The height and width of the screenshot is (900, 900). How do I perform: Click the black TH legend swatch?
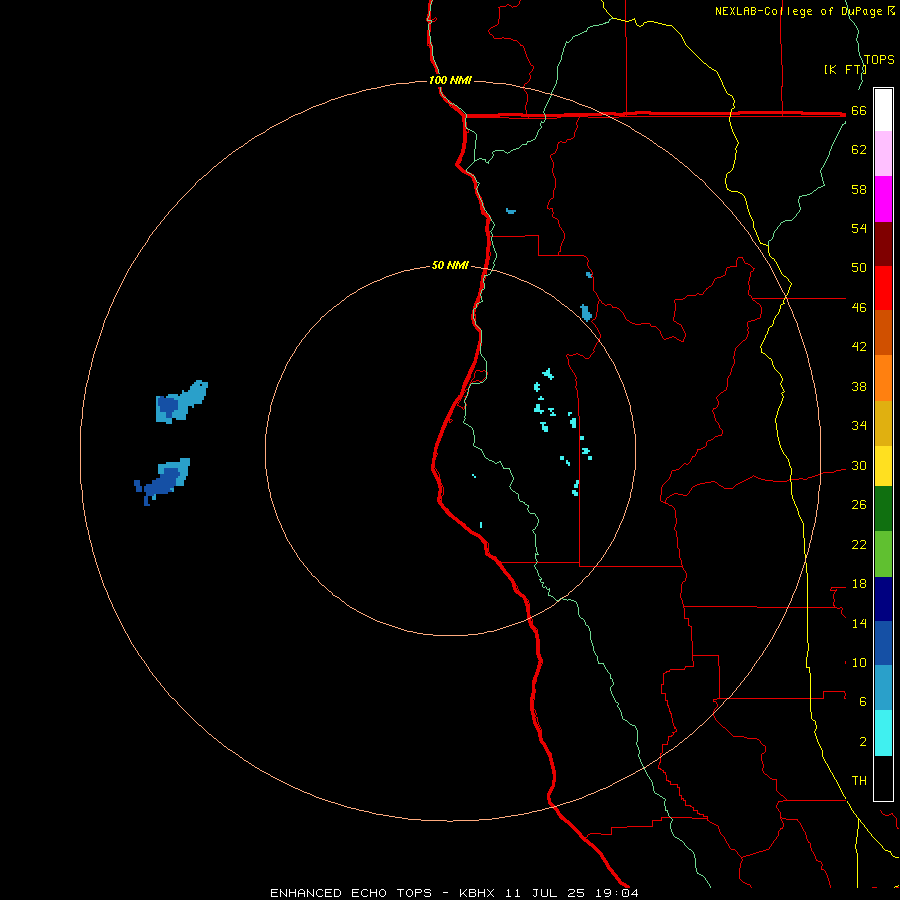[x=883, y=778]
